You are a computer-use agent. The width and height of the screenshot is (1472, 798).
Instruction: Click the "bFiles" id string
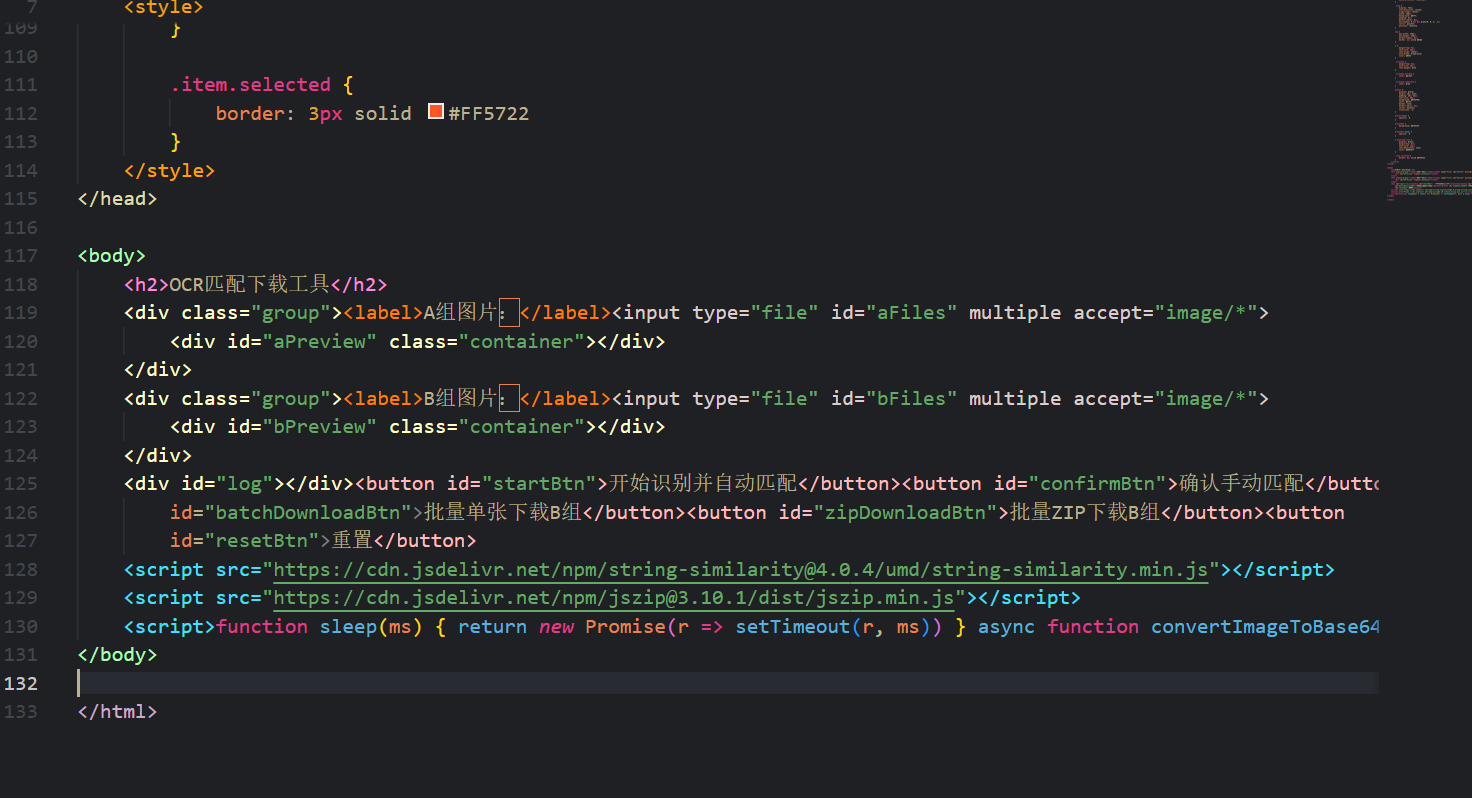911,399
